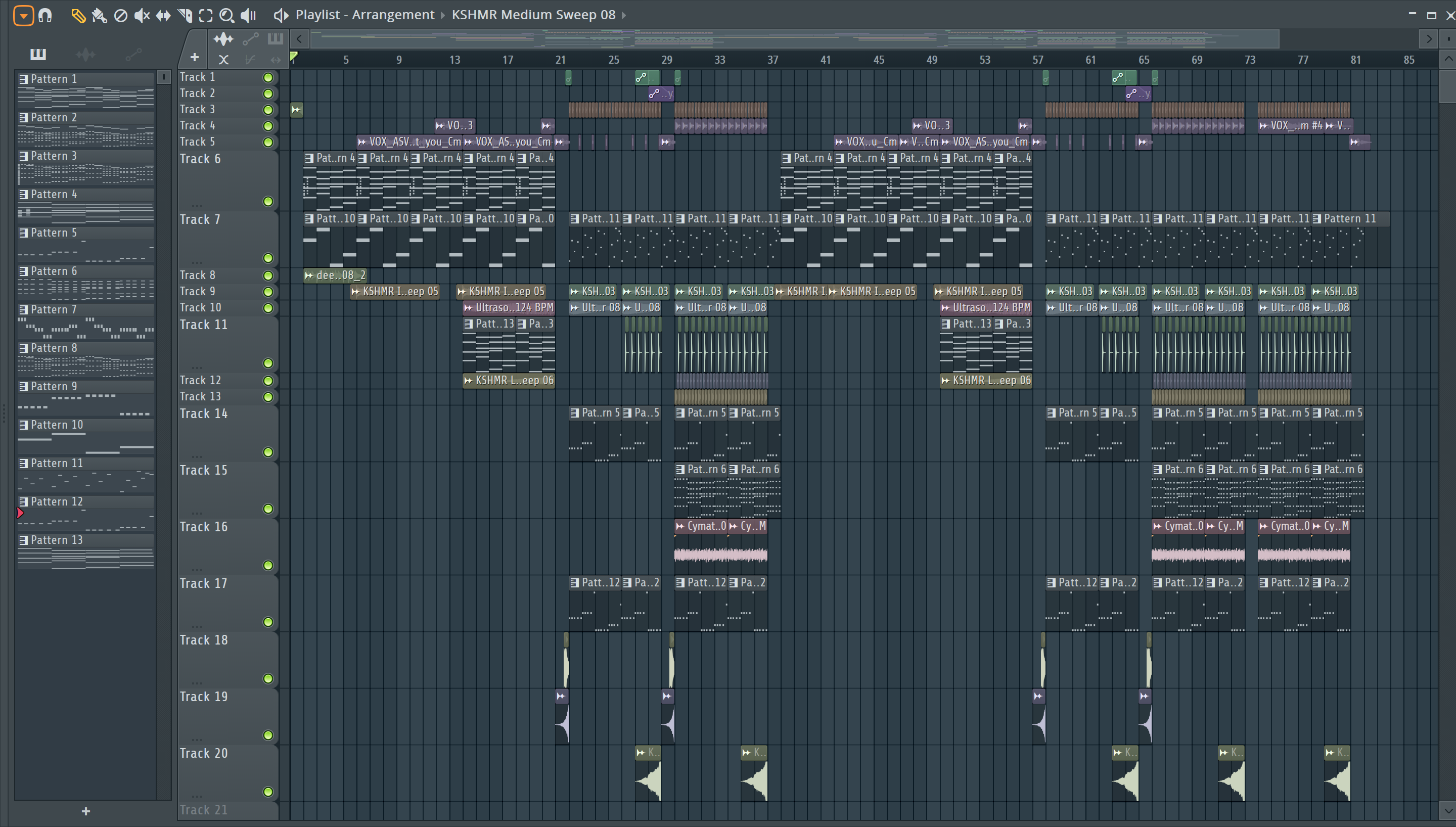1456x827 pixels.
Task: Open the KSHMR Medium Sweep 08 breadcrumb
Action: point(533,15)
